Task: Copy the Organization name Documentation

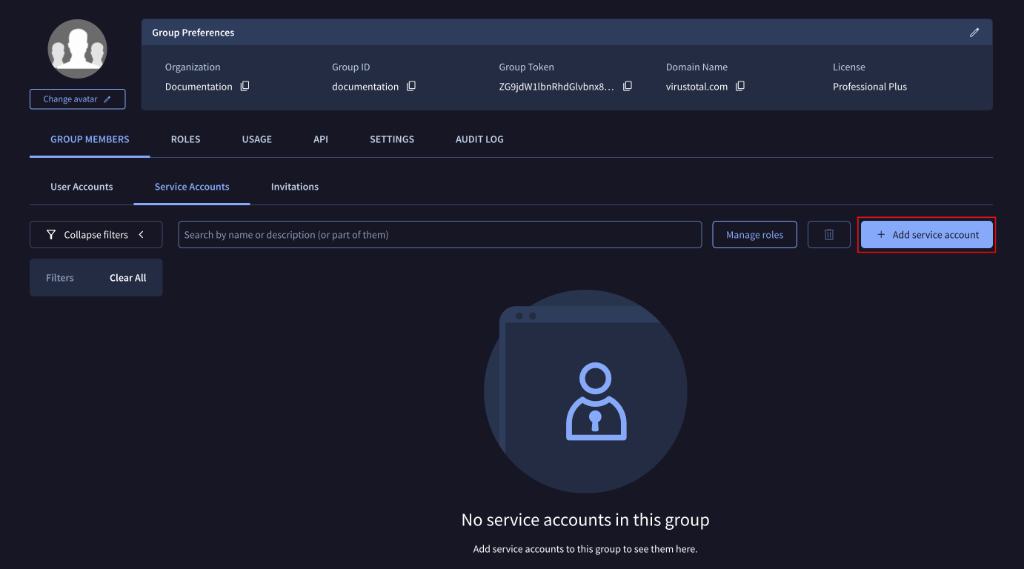Action: click(245, 86)
